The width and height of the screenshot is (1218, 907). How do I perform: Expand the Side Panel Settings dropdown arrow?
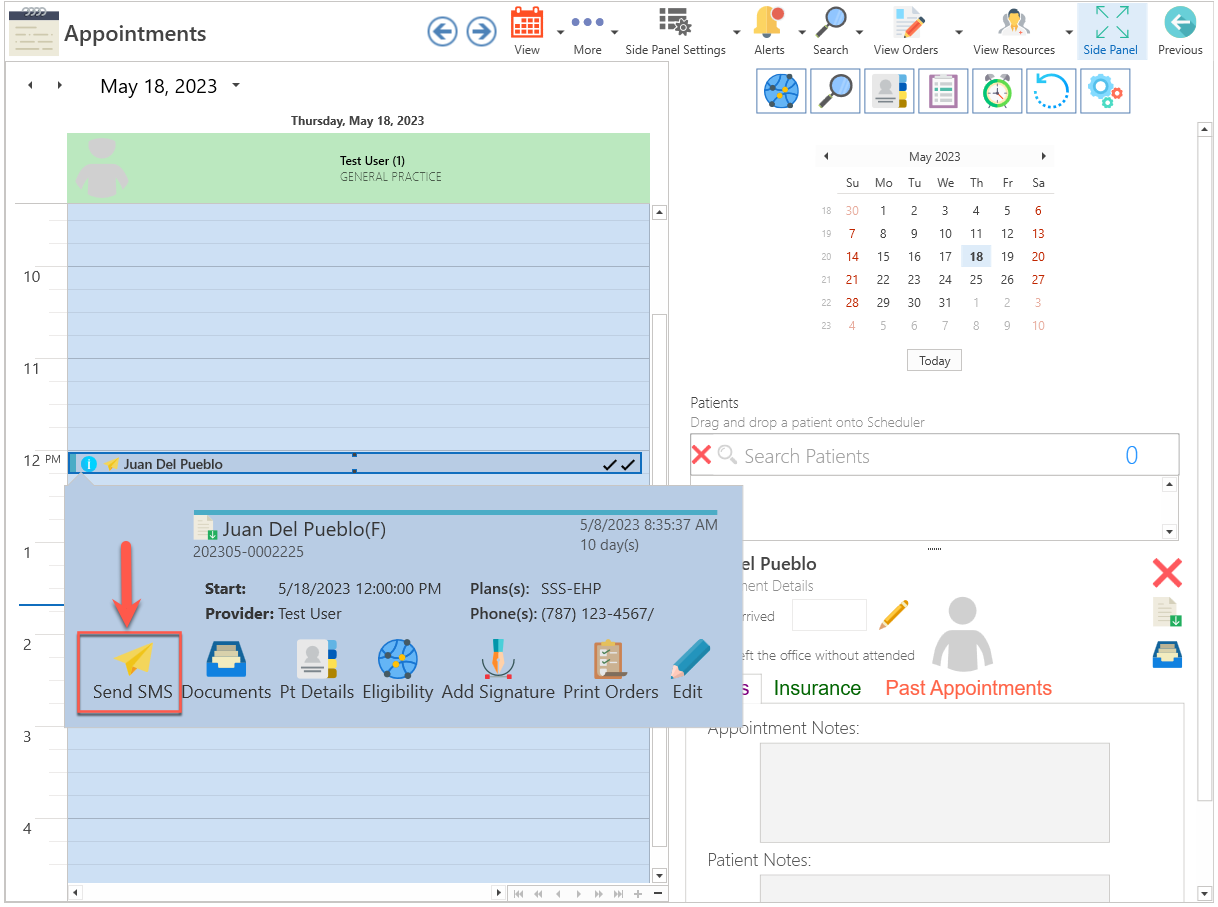click(x=737, y=32)
